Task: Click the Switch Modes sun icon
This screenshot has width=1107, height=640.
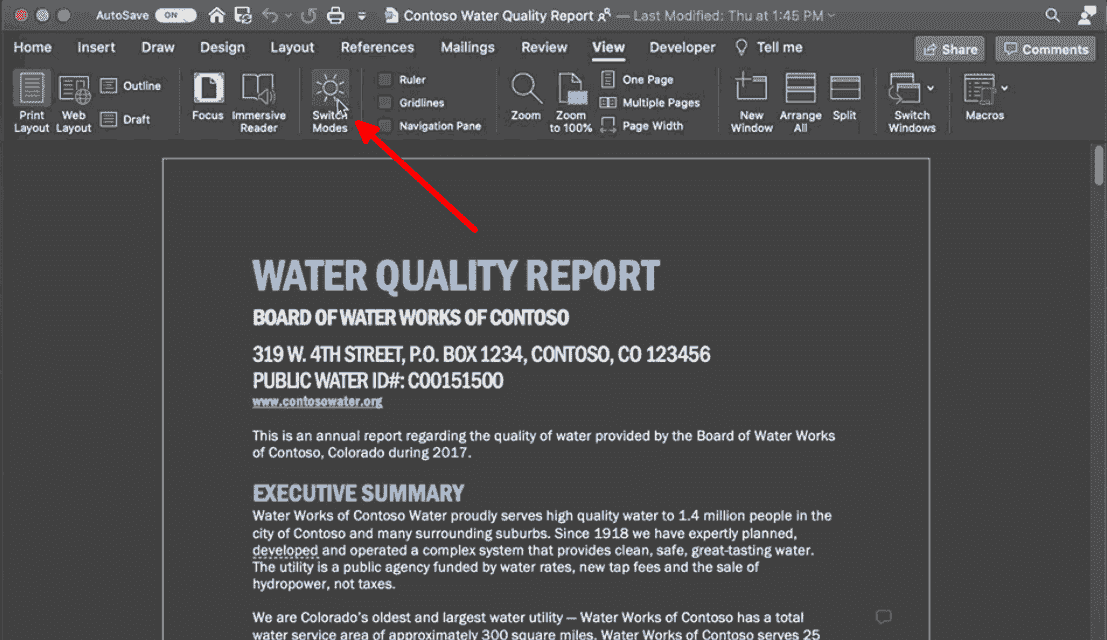Action: point(329,90)
